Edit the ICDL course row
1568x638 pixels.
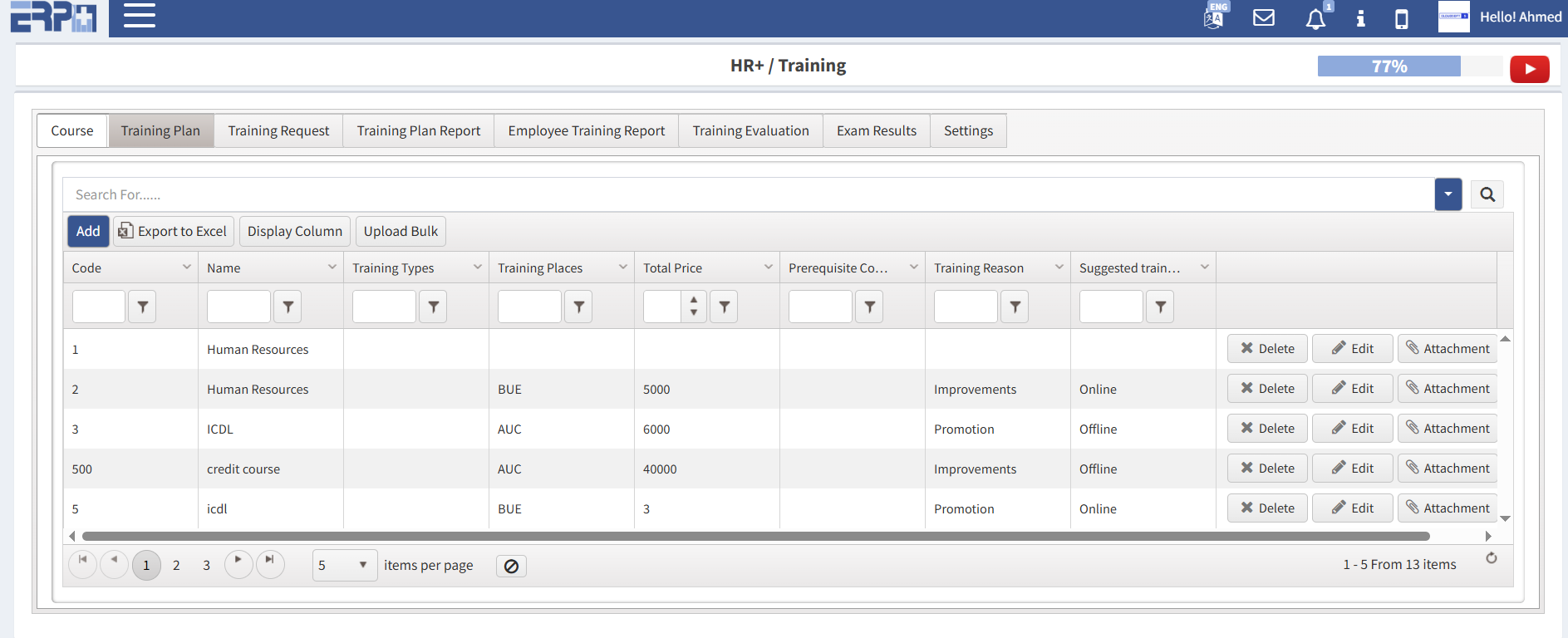[x=1352, y=429]
